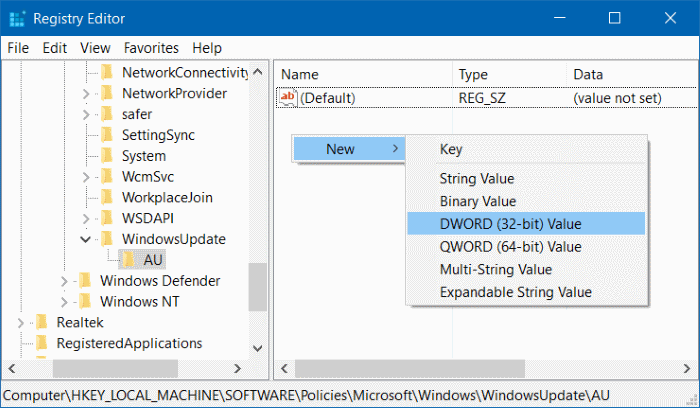
Task: Open the File menu
Action: tap(18, 48)
